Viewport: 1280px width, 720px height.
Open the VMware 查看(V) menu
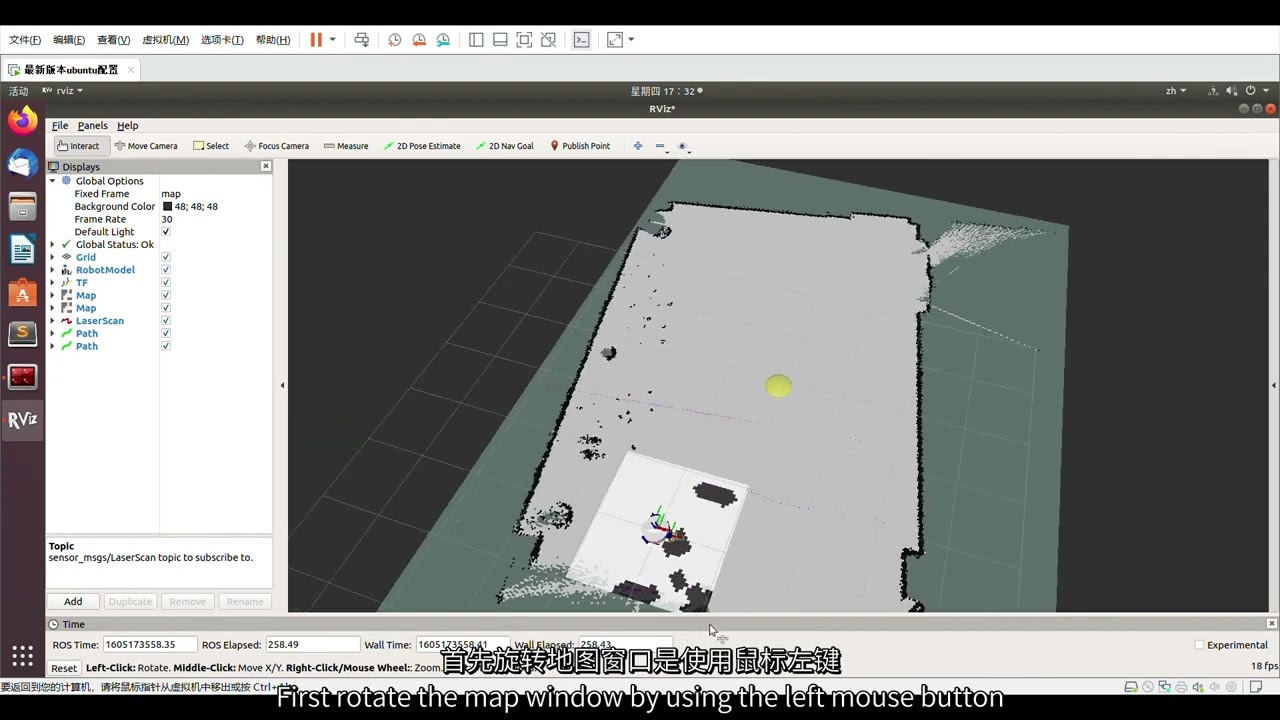(113, 40)
